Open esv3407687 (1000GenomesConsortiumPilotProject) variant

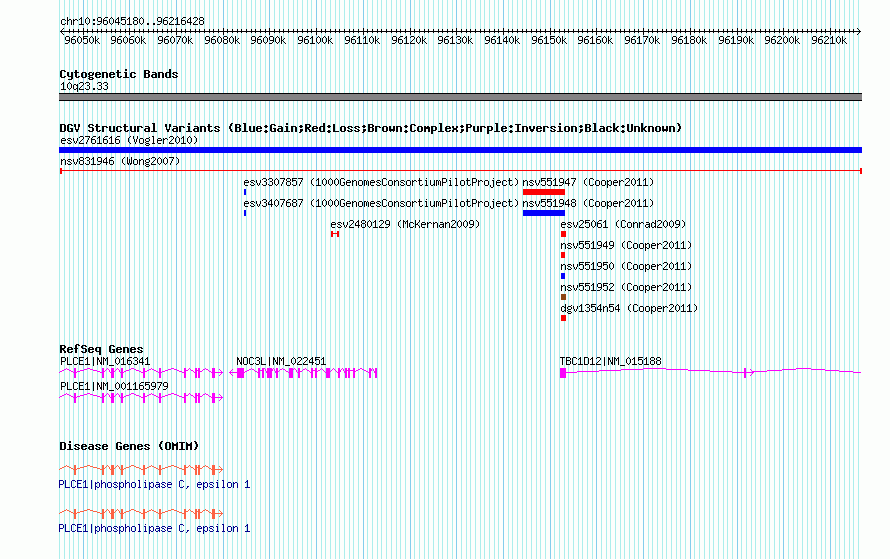[381, 203]
